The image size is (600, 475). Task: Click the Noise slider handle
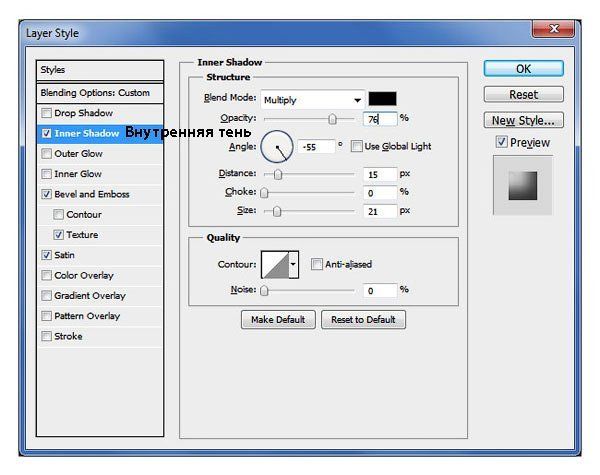[x=264, y=291]
